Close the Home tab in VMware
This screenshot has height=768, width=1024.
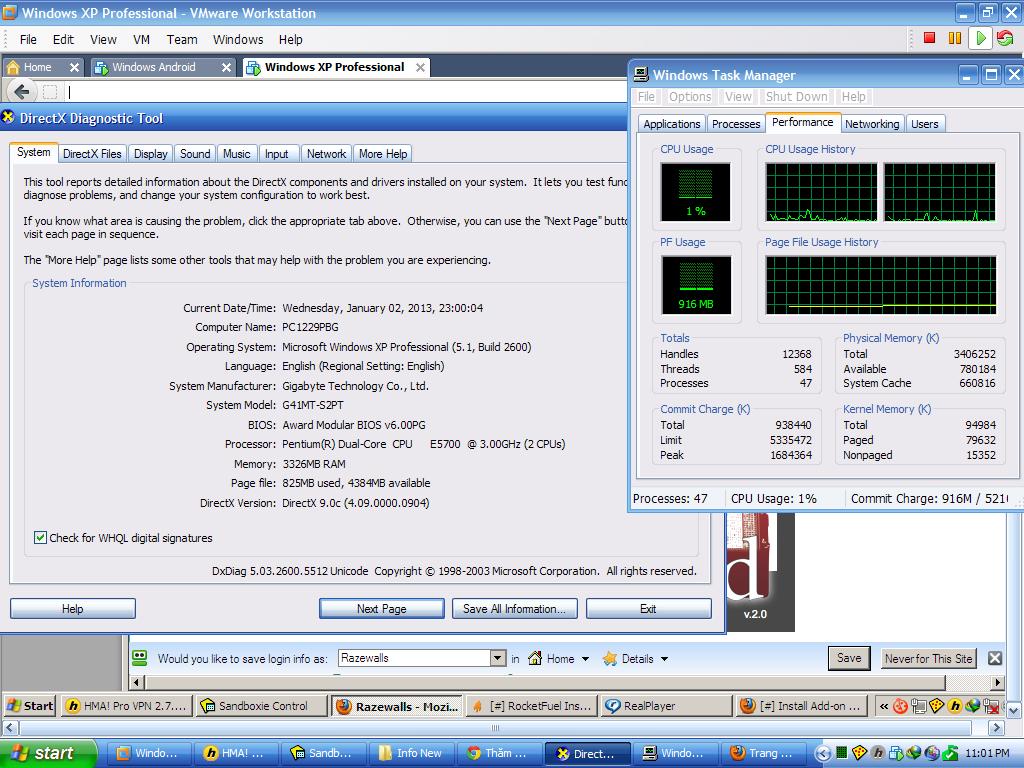click(x=74, y=67)
